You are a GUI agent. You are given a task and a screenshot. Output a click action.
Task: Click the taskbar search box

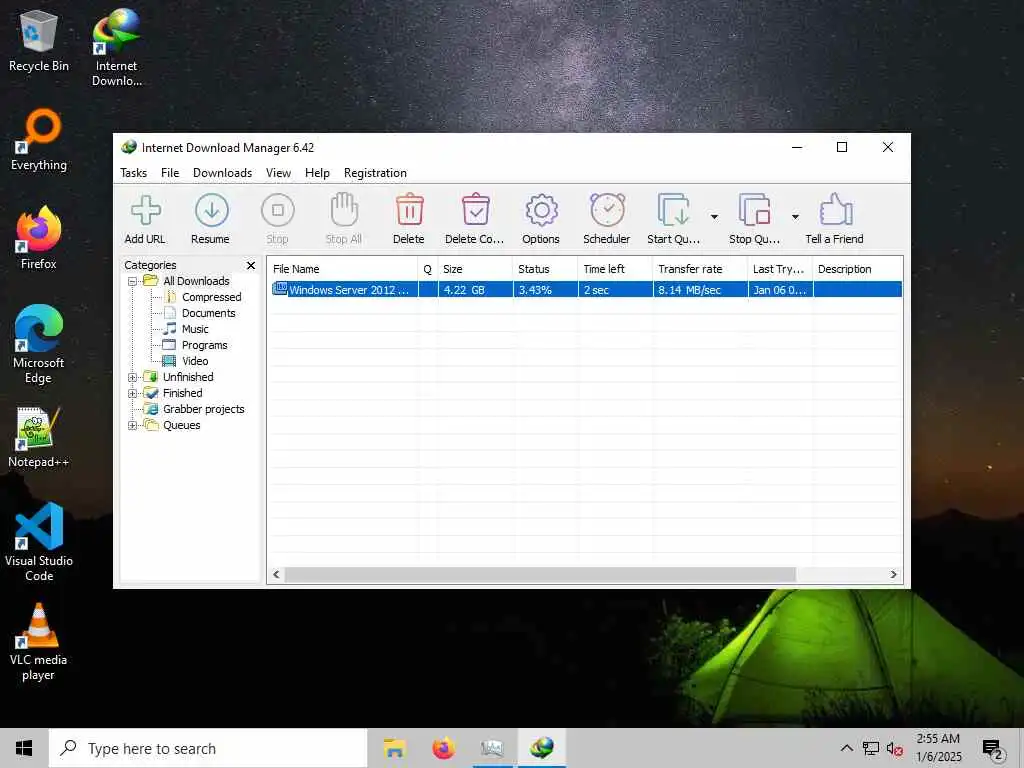[208, 748]
